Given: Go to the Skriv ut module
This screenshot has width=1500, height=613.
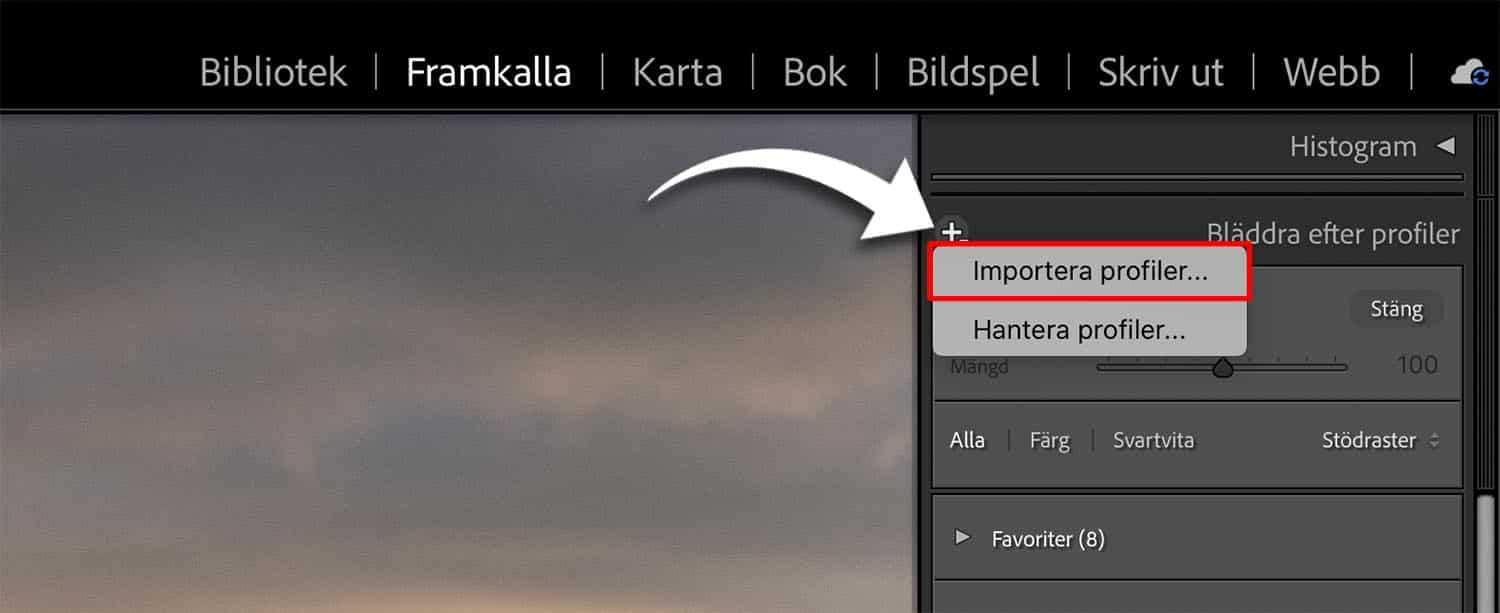Looking at the screenshot, I should pyautogui.click(x=1160, y=73).
